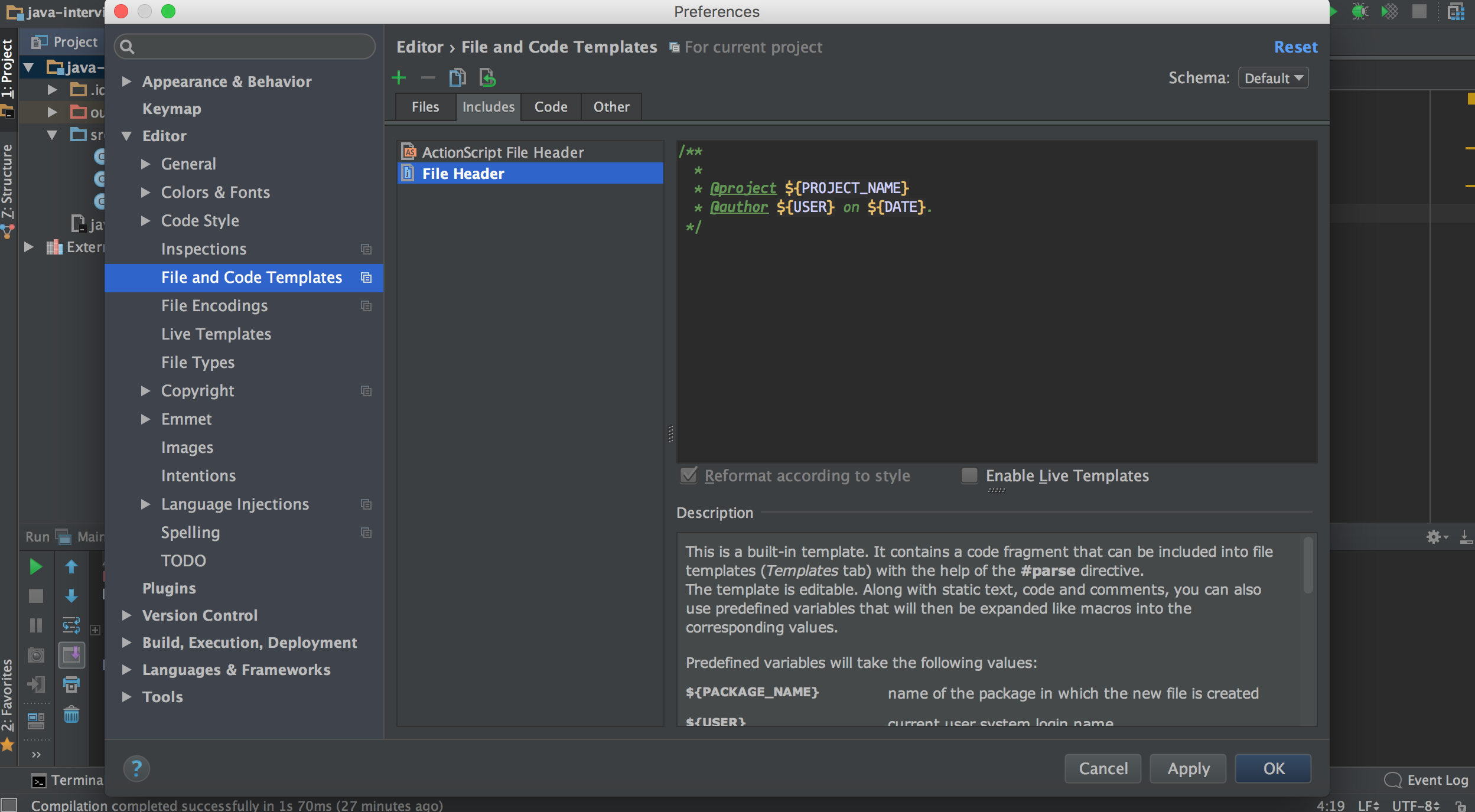Image resolution: width=1475 pixels, height=812 pixels.
Task: Click the minus Remove Template icon
Action: coord(428,77)
